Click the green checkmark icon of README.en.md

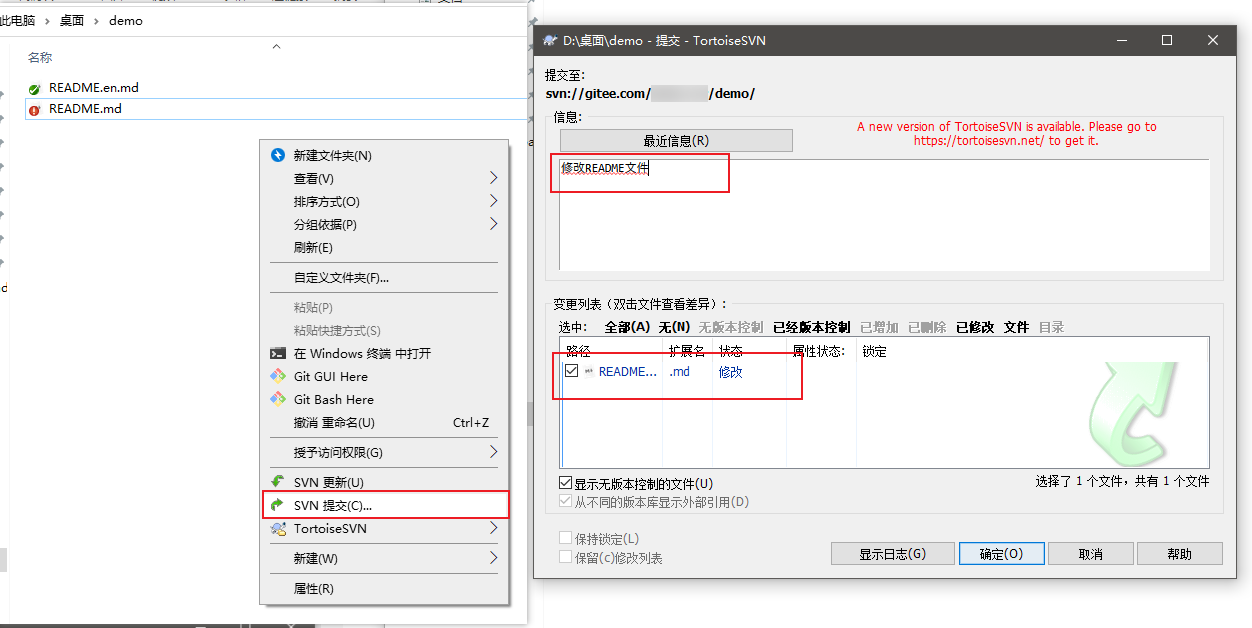coord(35,89)
